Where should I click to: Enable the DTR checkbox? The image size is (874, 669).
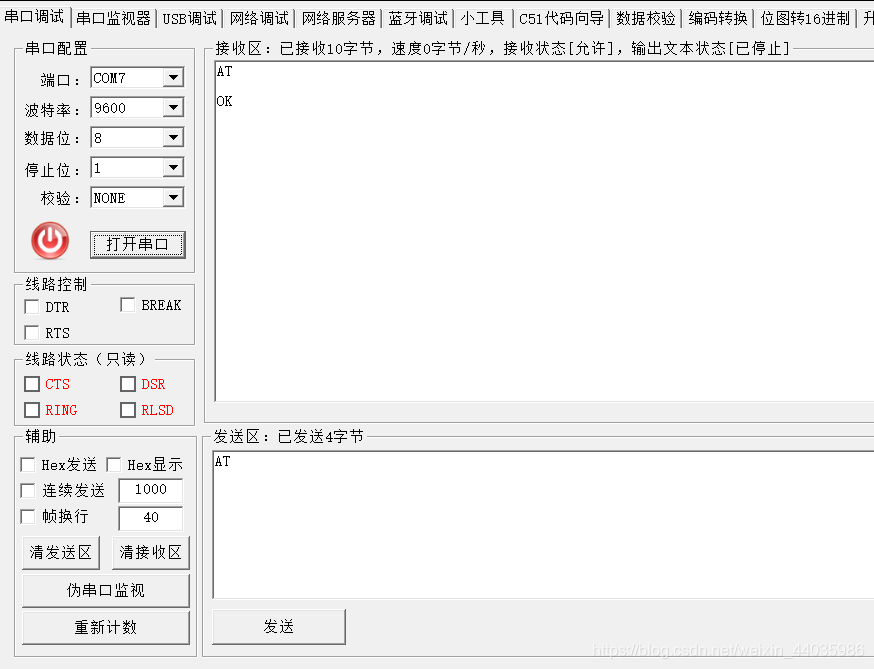(32, 307)
